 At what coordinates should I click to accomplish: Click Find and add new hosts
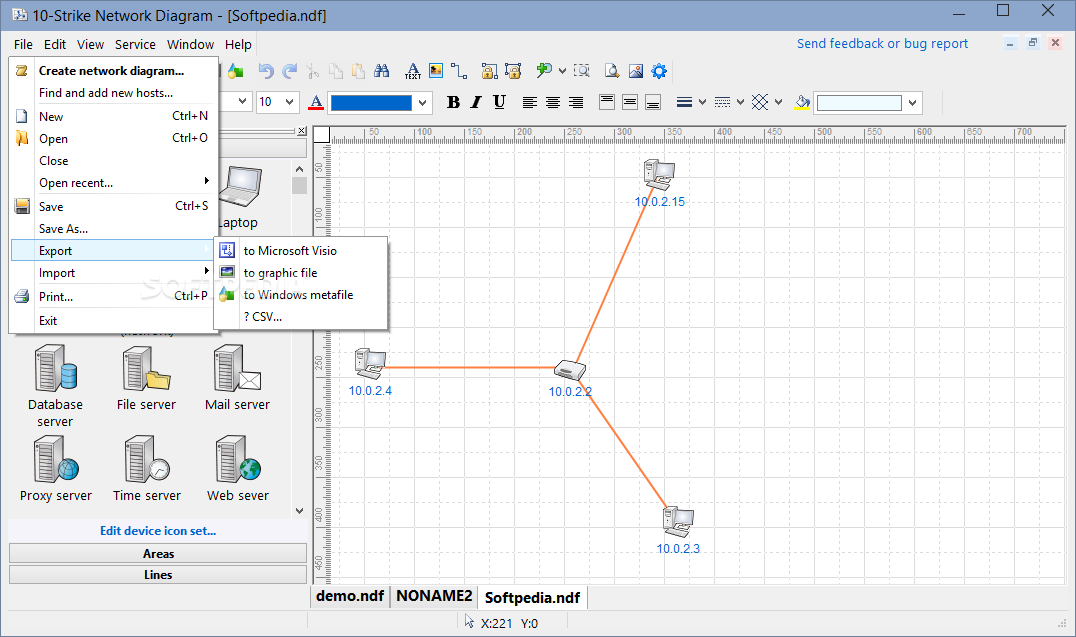coord(114,93)
